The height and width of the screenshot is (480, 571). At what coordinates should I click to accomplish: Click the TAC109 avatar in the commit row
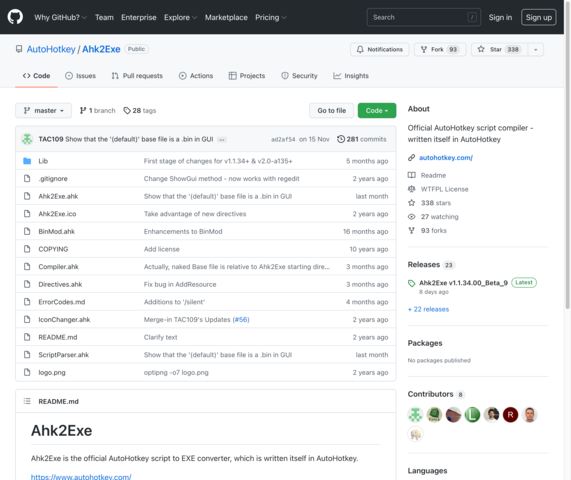point(27,139)
